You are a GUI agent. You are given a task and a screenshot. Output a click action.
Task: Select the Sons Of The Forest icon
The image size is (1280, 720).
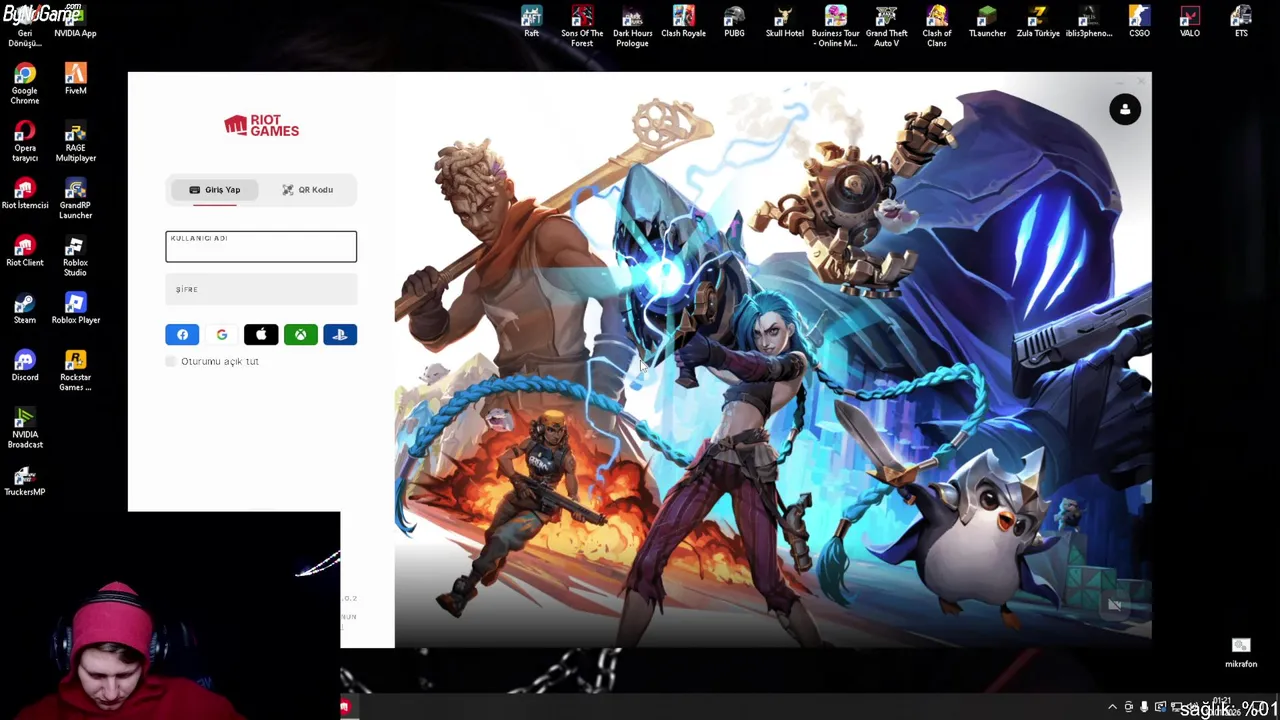(582, 26)
